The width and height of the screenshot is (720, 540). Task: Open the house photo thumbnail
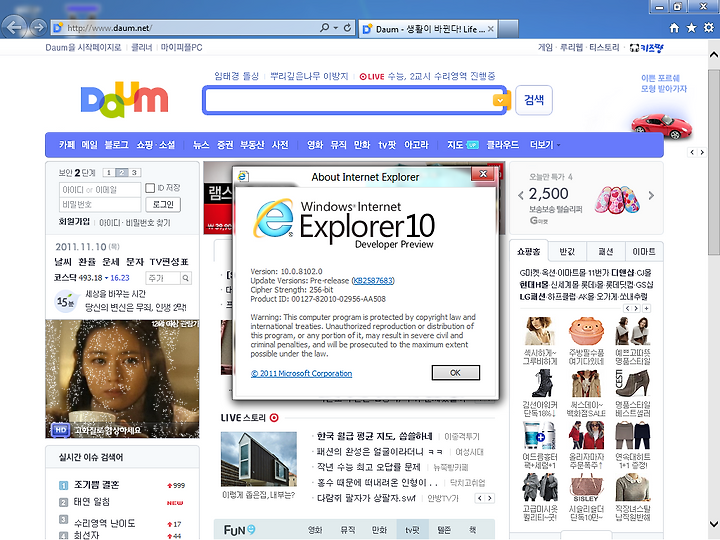(x=259, y=459)
